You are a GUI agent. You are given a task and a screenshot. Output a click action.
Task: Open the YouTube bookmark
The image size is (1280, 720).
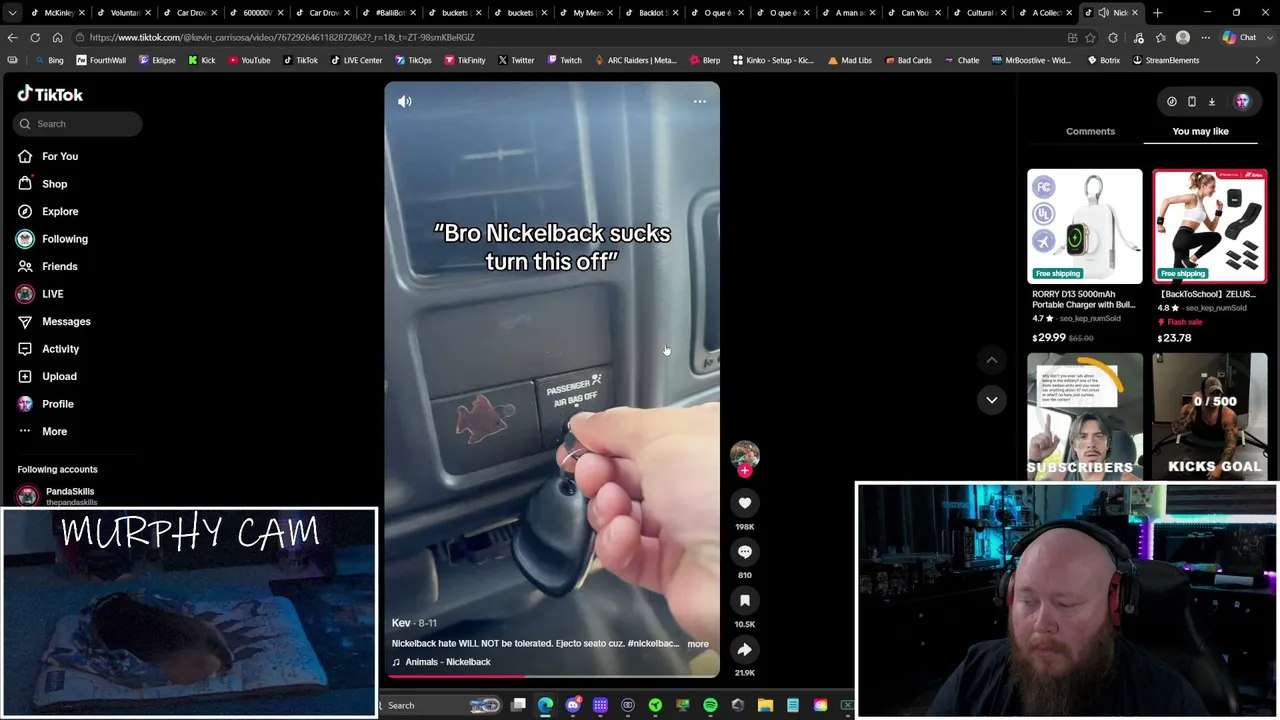coord(249,60)
